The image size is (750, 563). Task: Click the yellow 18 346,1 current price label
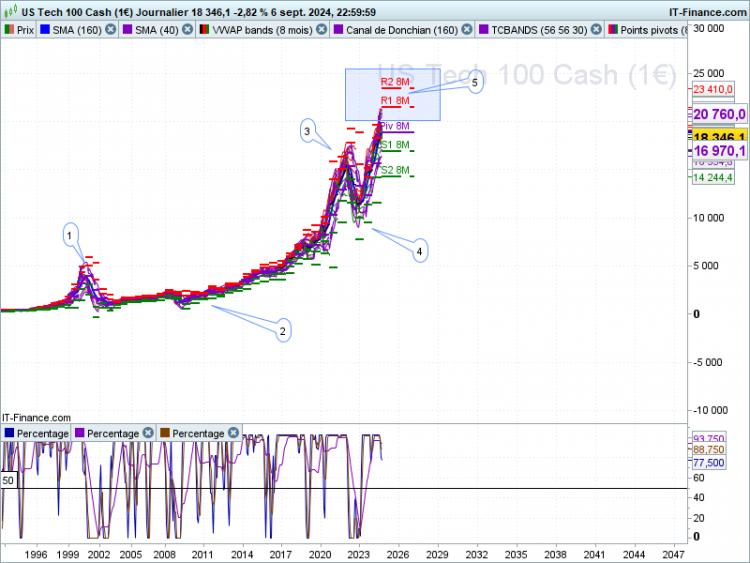[719, 136]
